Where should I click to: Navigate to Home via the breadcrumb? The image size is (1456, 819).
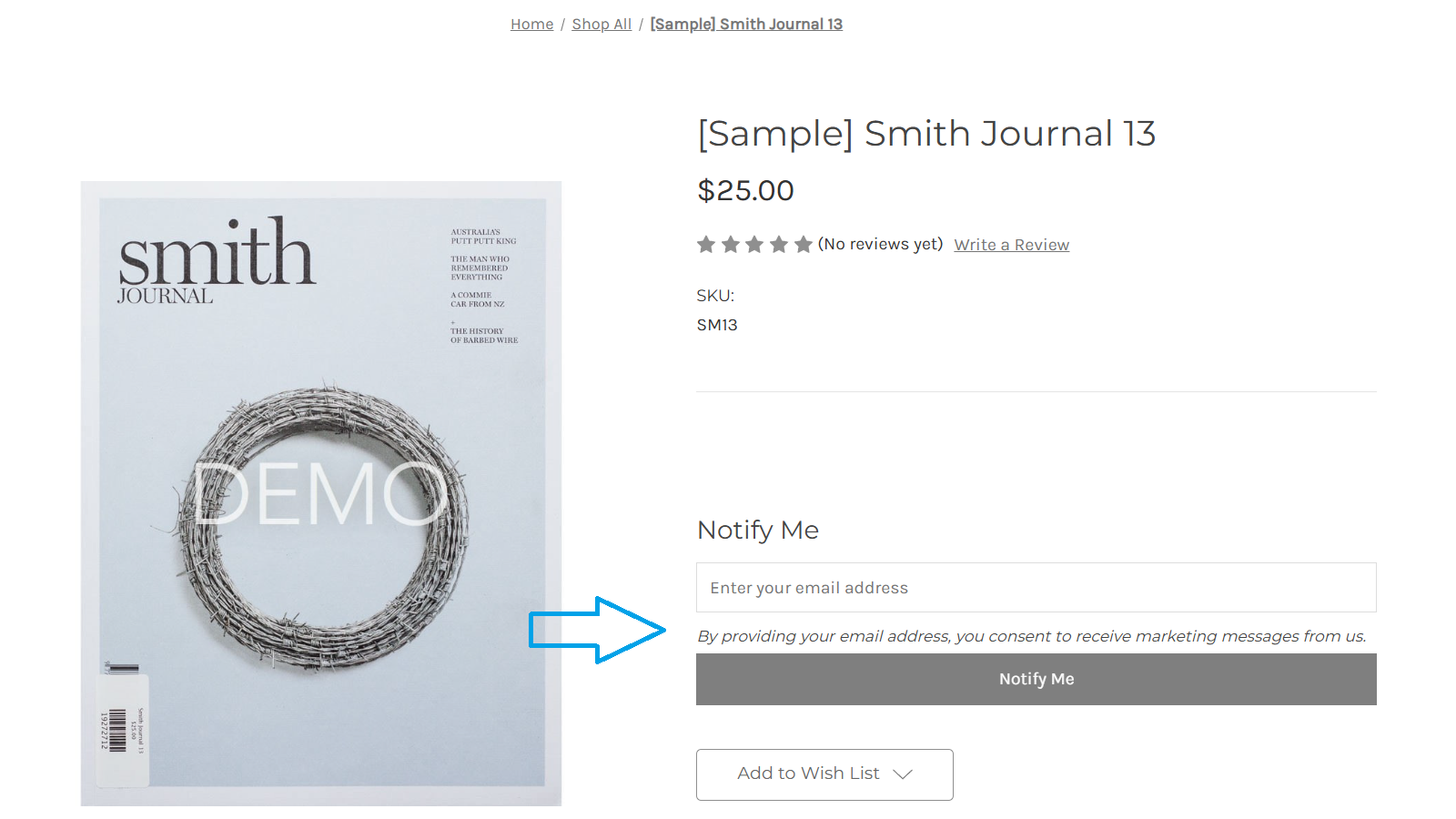(531, 24)
